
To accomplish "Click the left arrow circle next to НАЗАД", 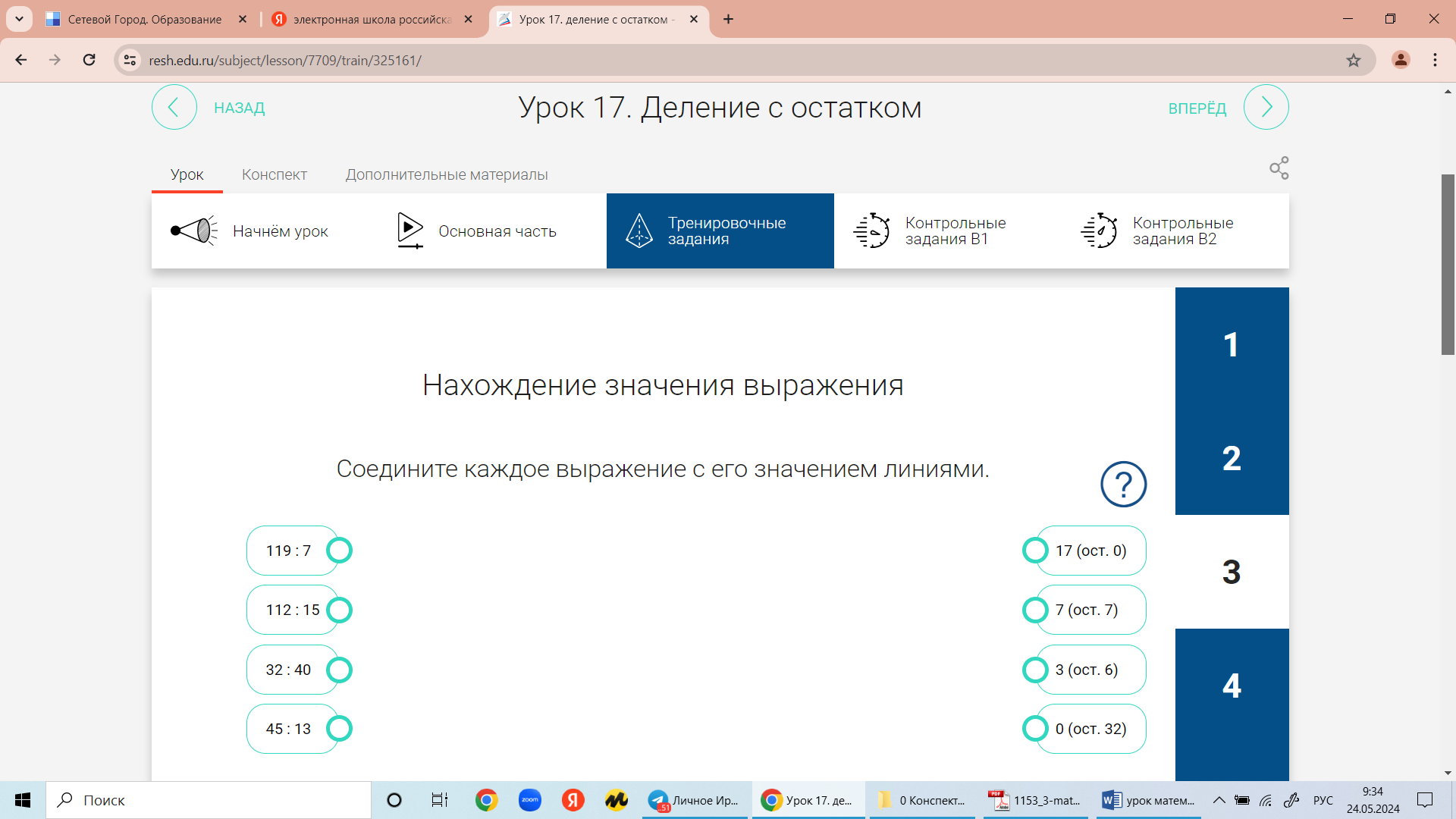I will tap(174, 108).
